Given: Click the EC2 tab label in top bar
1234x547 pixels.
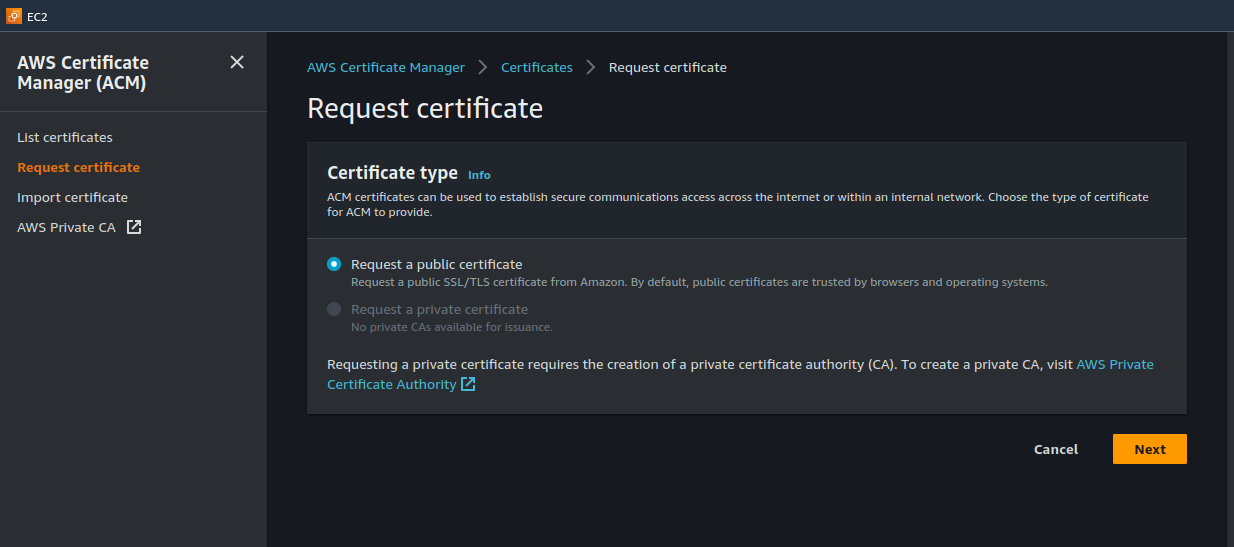Looking at the screenshot, I should (37, 16).
